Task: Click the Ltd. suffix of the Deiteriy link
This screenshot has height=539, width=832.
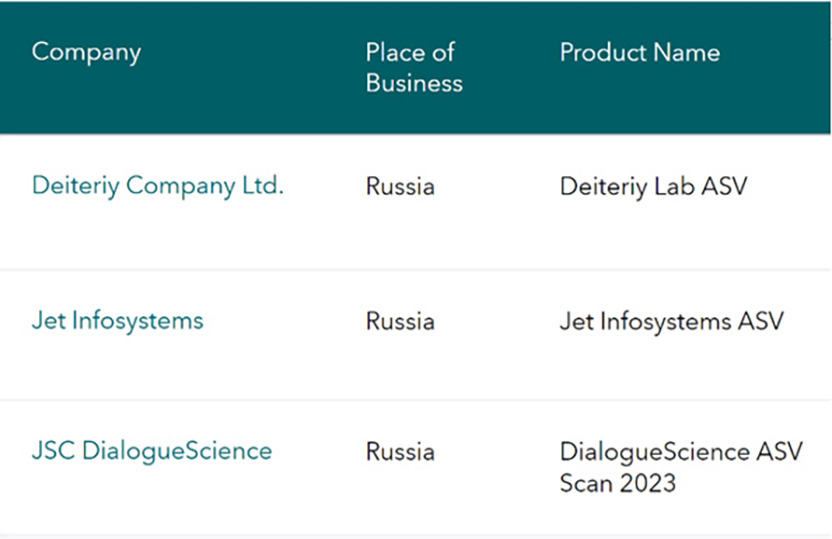Action: (263, 186)
